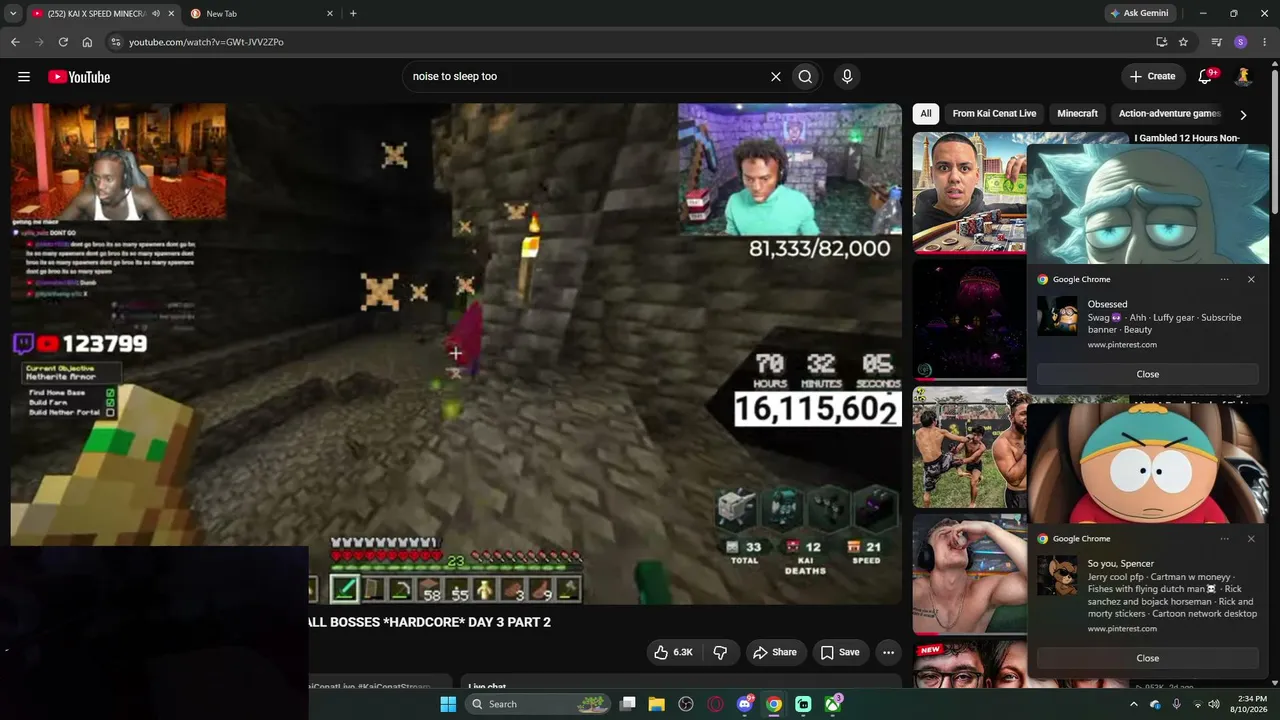Dismiss the So you, Spencer notification with X

[1251, 539]
